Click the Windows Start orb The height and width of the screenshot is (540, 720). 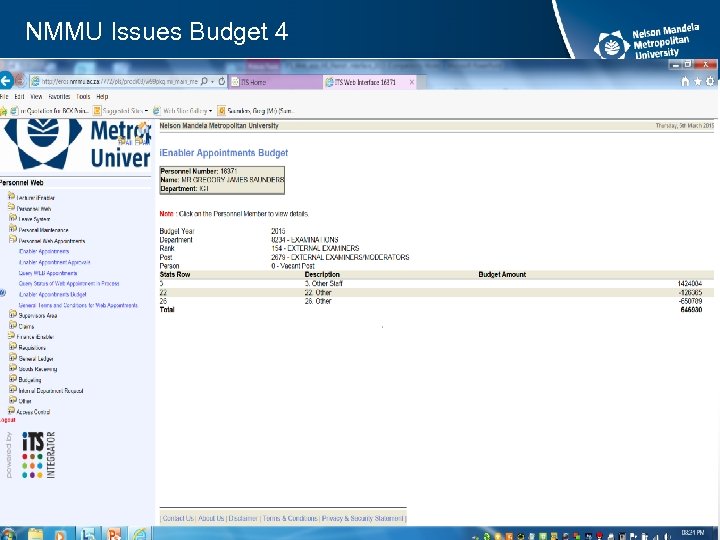(x=8, y=534)
